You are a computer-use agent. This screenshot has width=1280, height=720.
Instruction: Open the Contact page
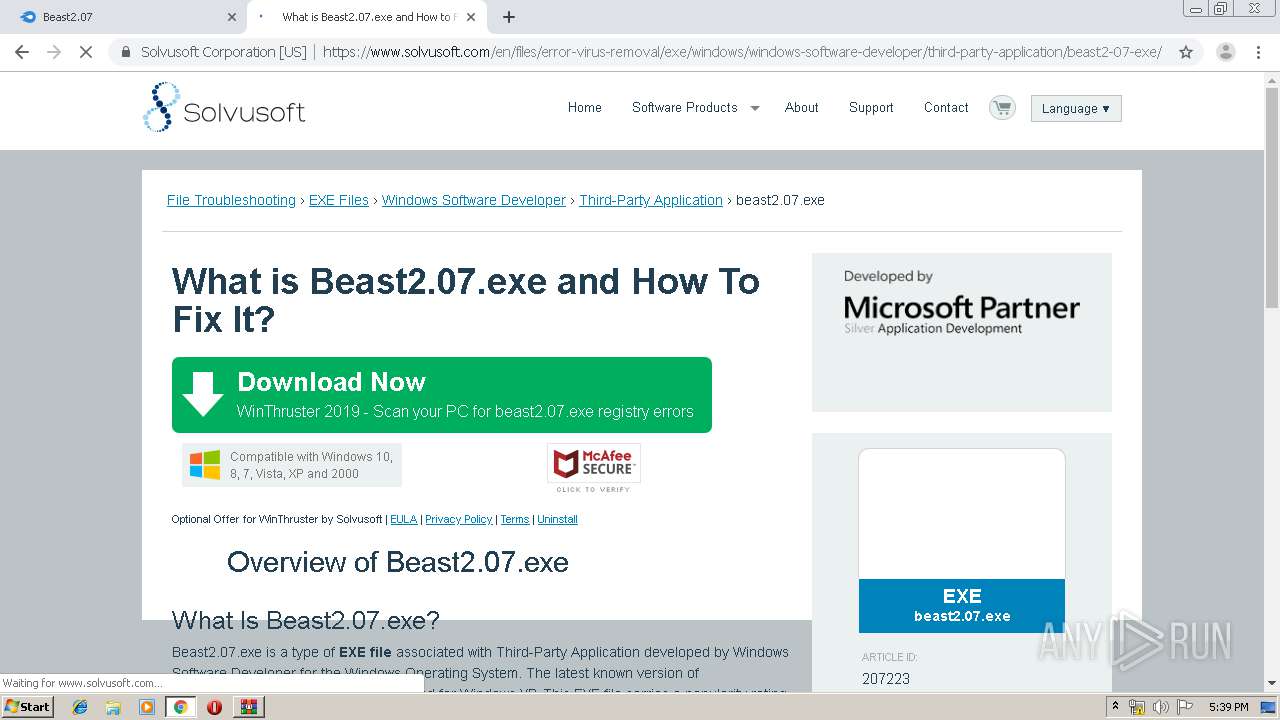(946, 107)
